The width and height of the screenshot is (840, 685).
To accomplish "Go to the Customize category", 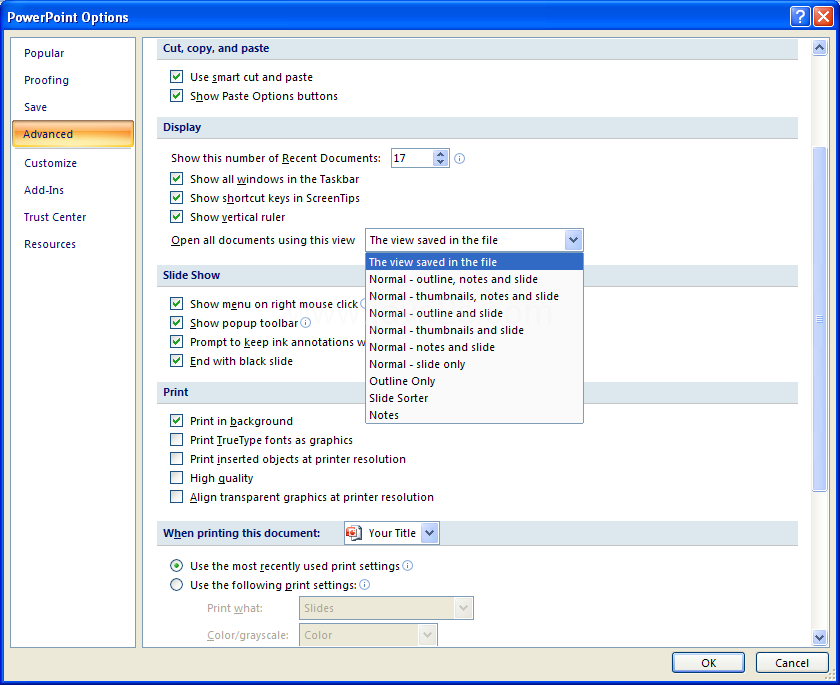I will (73, 163).
